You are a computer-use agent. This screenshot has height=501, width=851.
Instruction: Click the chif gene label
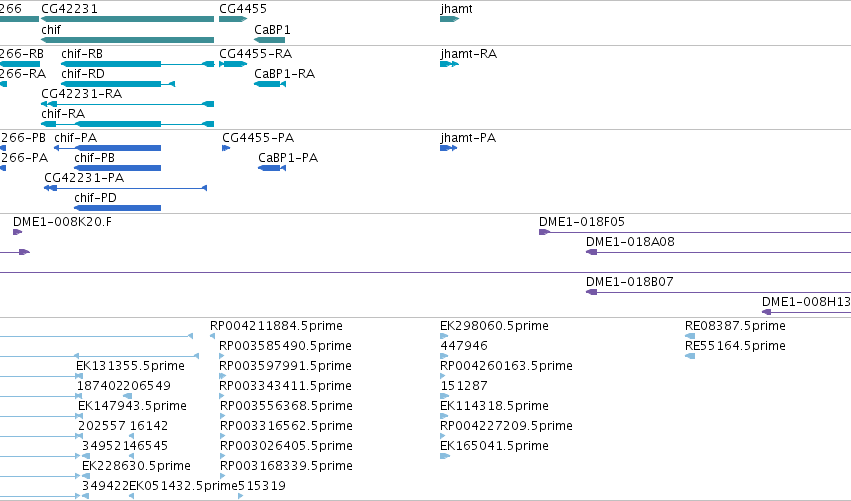coord(51,29)
